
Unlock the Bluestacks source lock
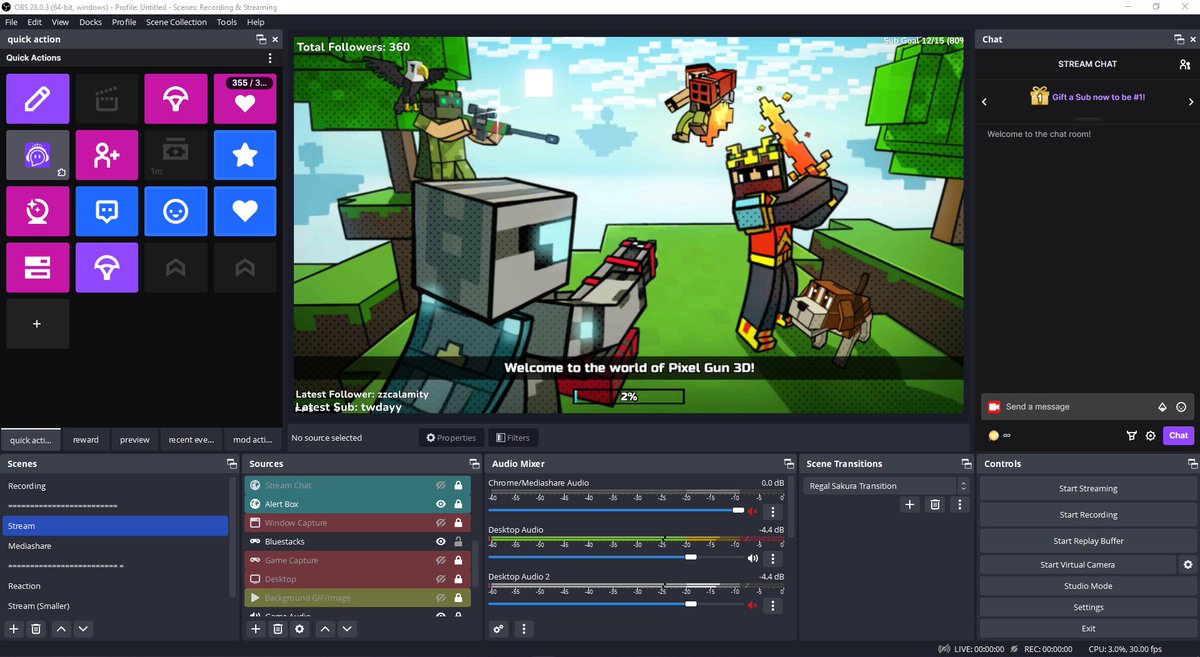coord(458,541)
